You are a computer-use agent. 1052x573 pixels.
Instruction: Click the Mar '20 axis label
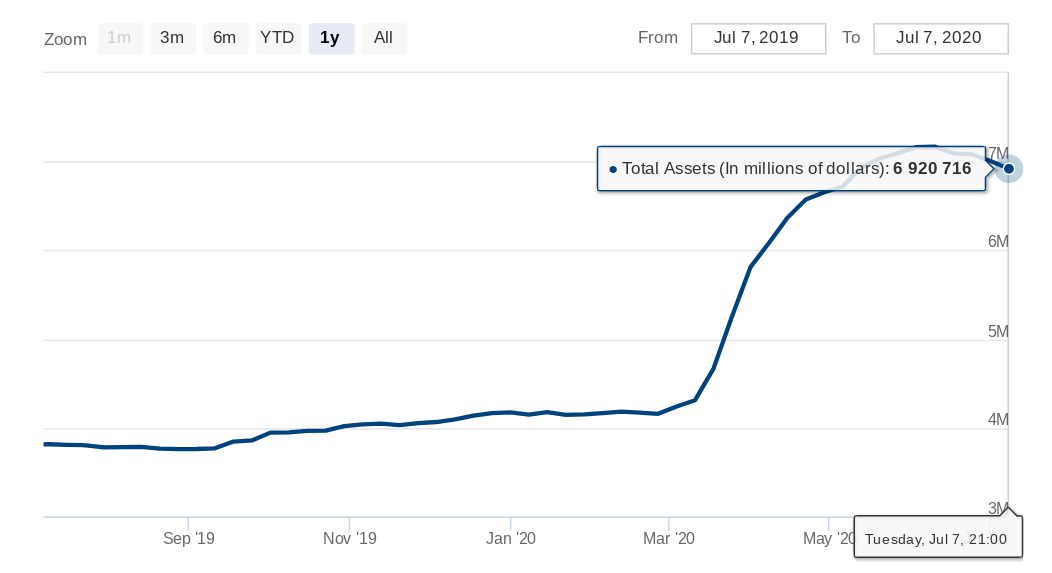pyautogui.click(x=669, y=538)
